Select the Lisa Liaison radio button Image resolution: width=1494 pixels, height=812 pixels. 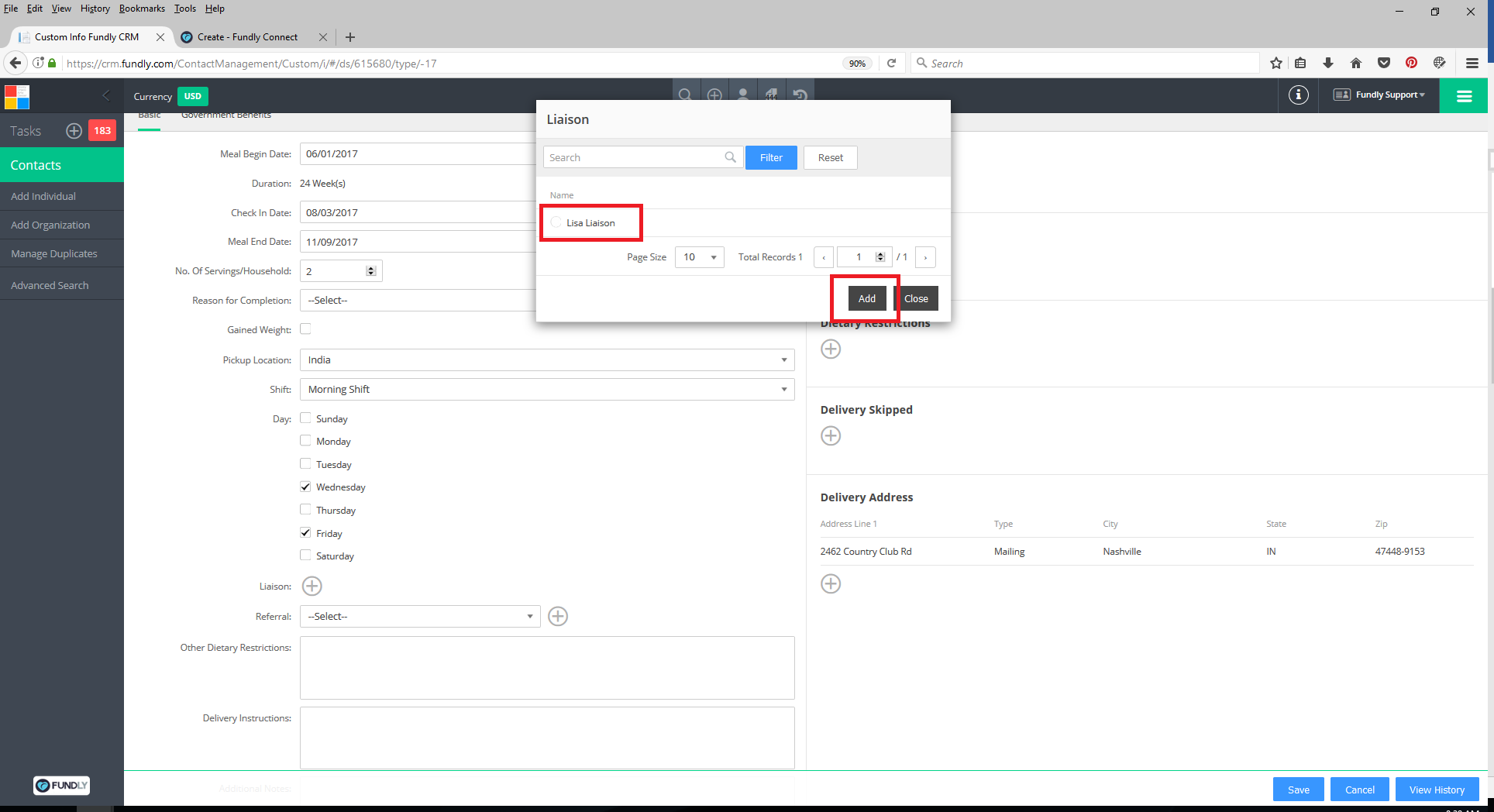pyautogui.click(x=556, y=222)
